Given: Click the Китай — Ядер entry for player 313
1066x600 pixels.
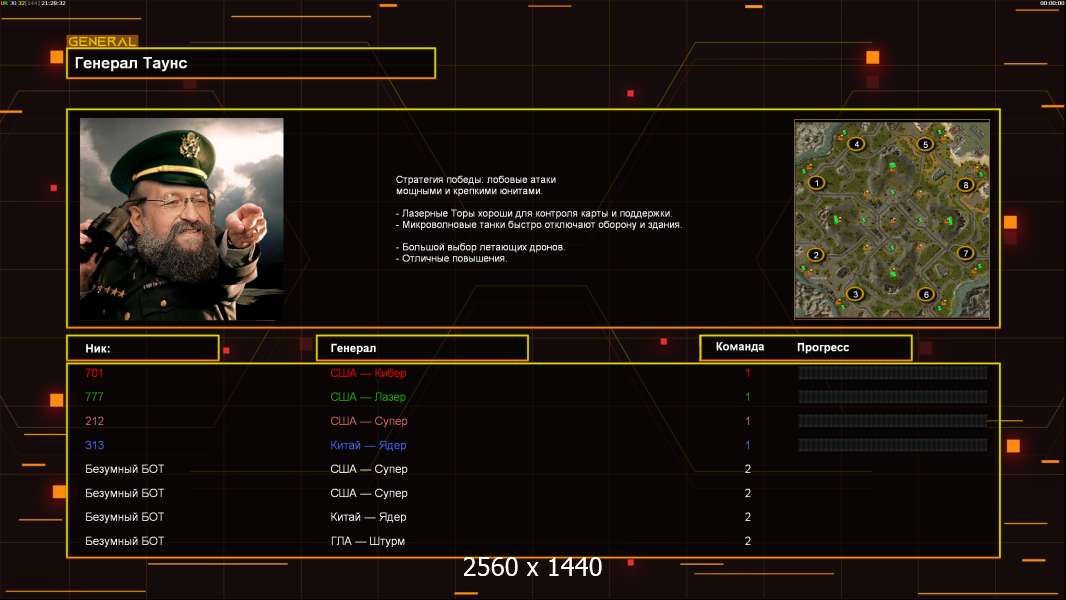Looking at the screenshot, I should [368, 445].
